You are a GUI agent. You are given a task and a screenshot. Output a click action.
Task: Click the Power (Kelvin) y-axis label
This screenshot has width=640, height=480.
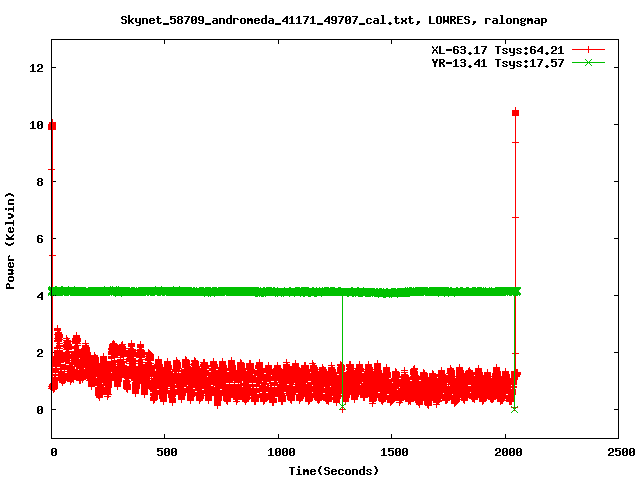(x=10, y=241)
